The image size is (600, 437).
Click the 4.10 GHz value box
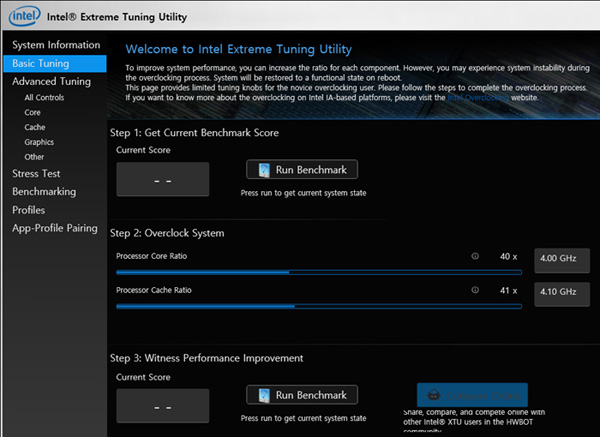point(562,294)
